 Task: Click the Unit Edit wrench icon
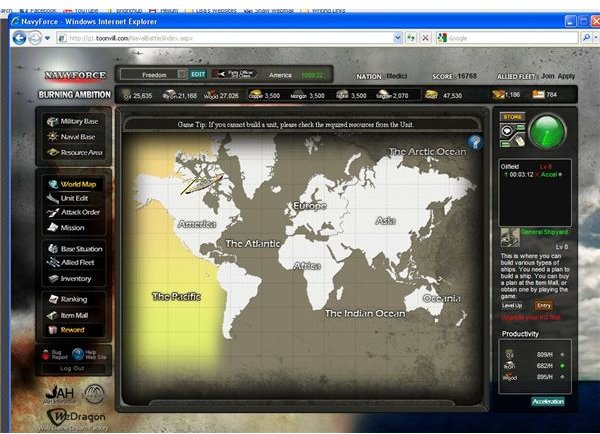click(52, 198)
